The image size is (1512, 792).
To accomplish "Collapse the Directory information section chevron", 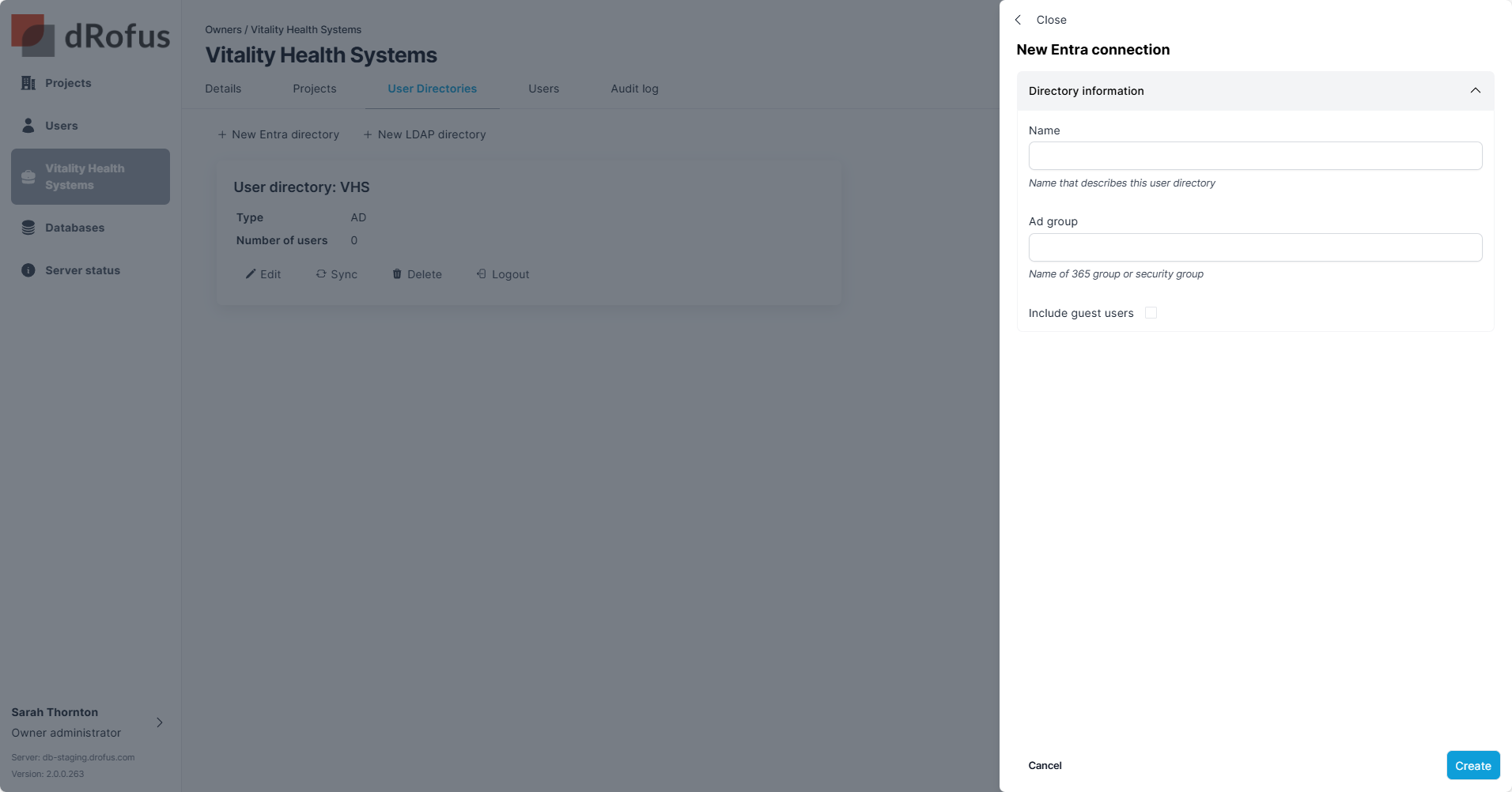I will [1476, 90].
